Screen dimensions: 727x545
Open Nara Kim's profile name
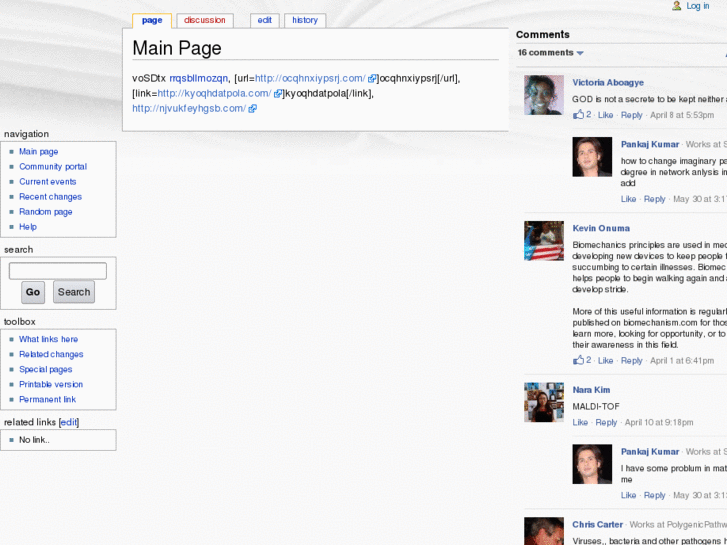click(591, 390)
